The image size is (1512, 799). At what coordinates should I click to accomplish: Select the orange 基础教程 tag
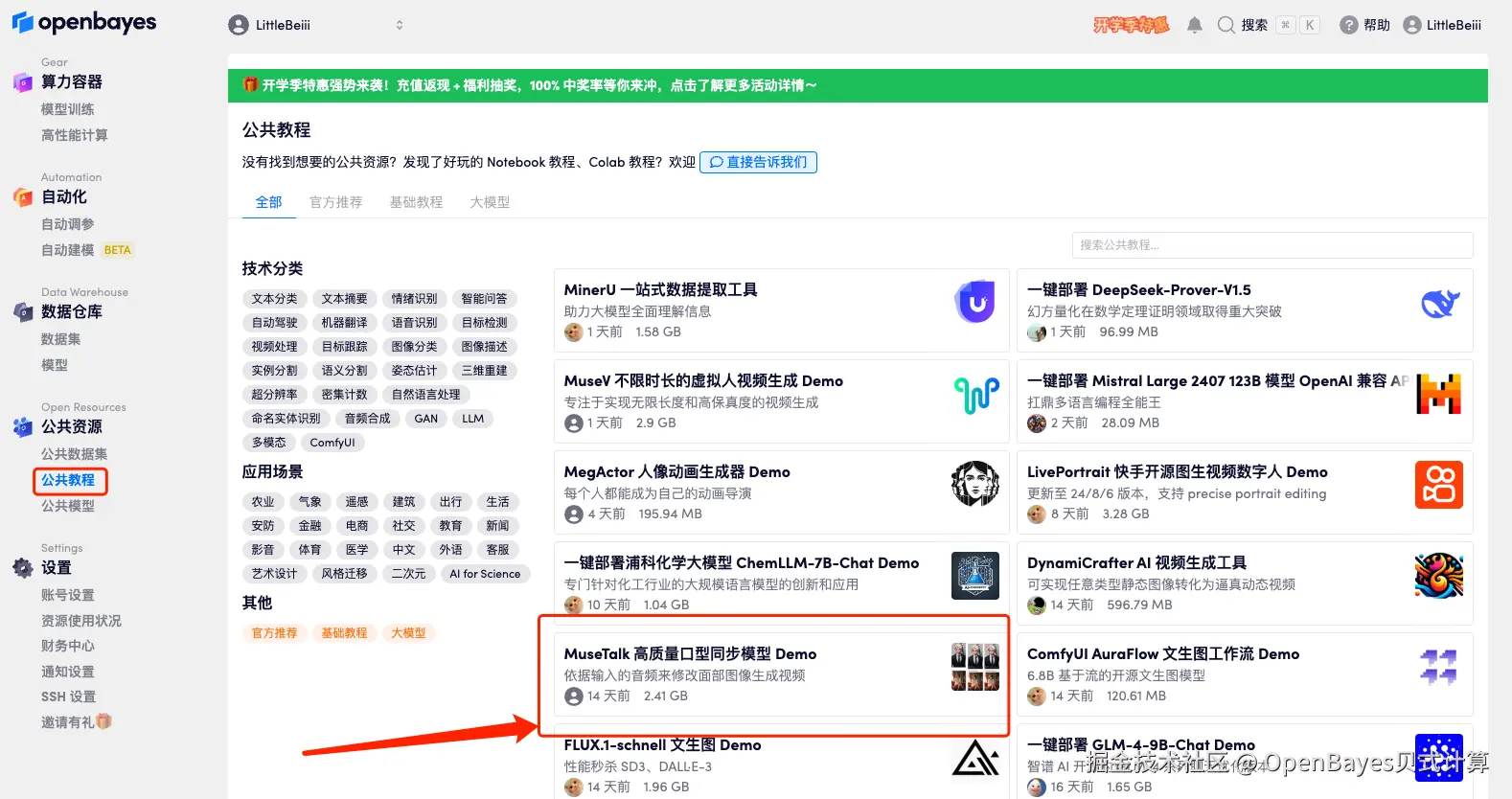click(344, 633)
